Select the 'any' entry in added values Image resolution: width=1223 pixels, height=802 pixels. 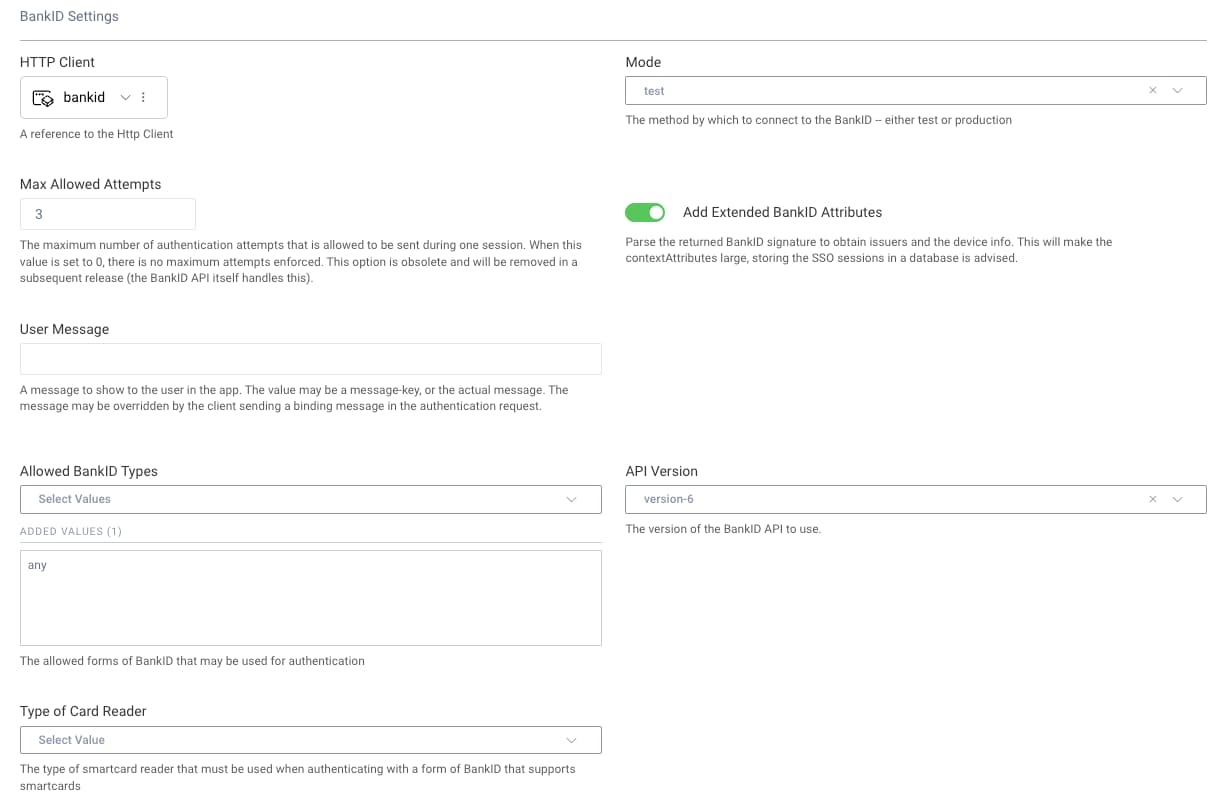[x=38, y=566]
